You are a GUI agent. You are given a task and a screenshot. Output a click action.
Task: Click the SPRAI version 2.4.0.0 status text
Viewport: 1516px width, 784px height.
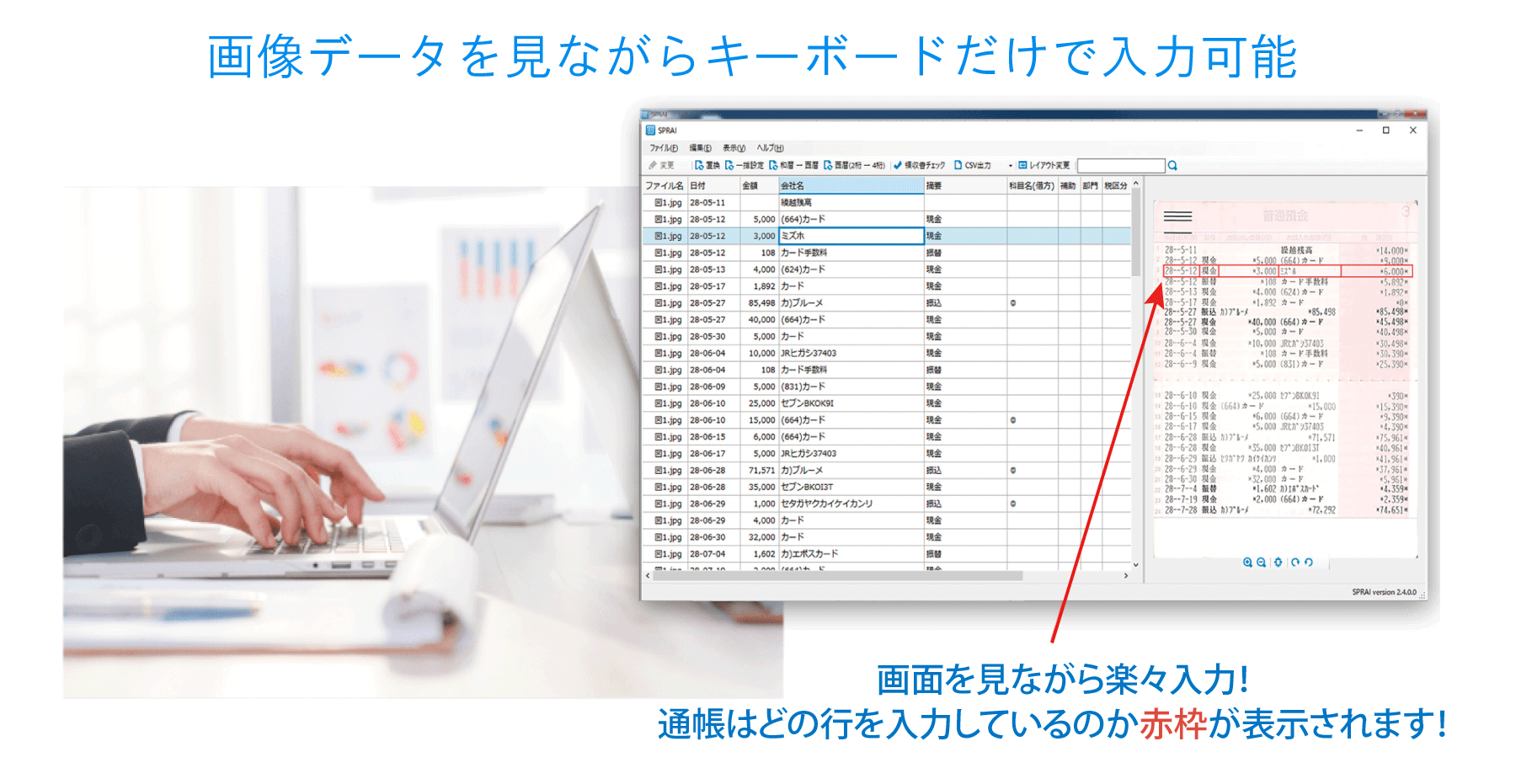(x=1384, y=592)
